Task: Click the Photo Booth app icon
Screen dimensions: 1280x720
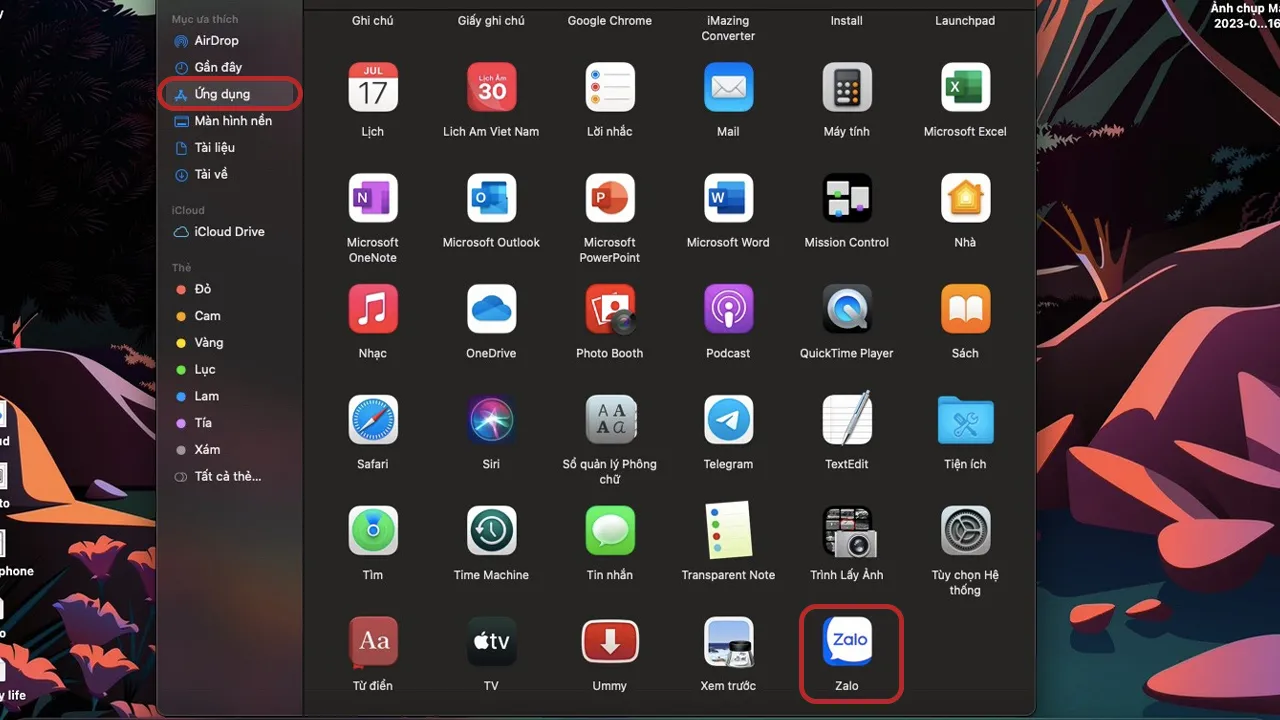Action: [x=610, y=309]
